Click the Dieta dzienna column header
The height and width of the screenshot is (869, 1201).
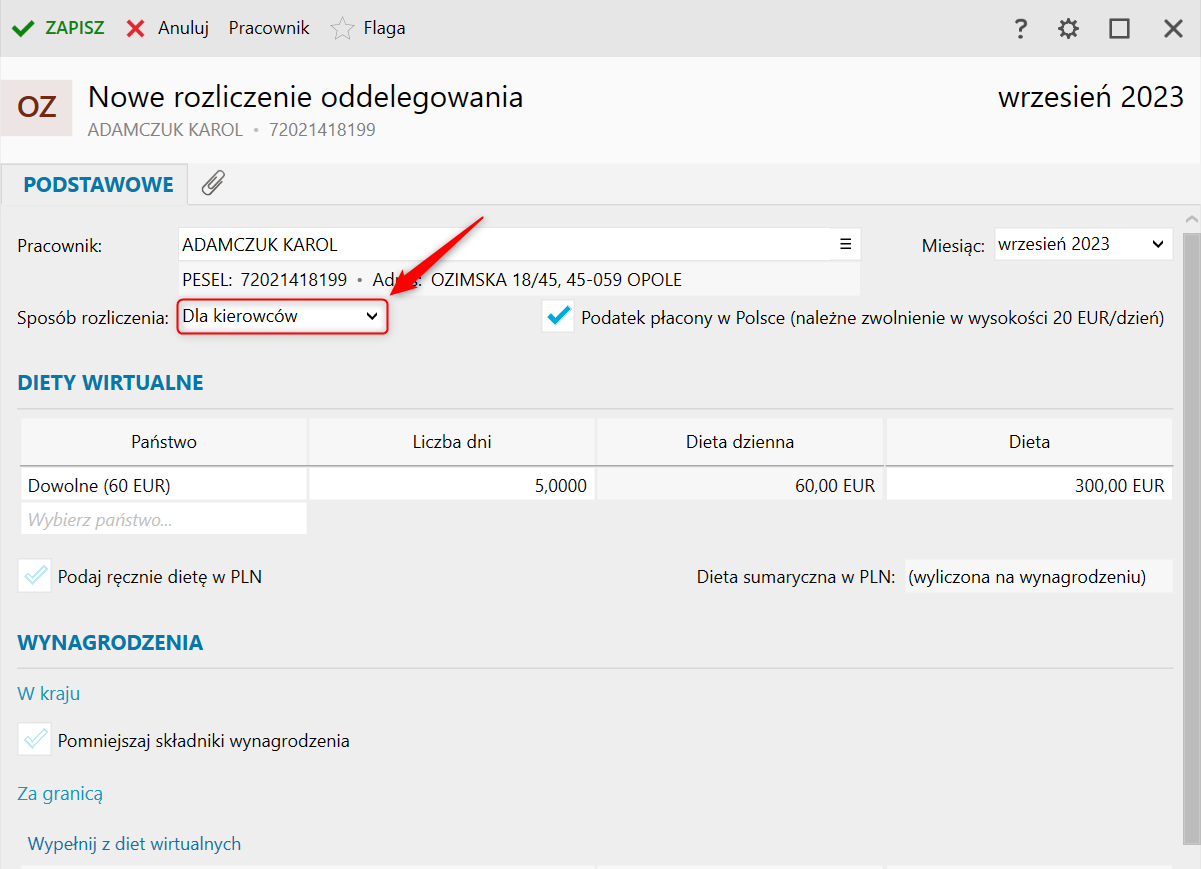(x=740, y=442)
